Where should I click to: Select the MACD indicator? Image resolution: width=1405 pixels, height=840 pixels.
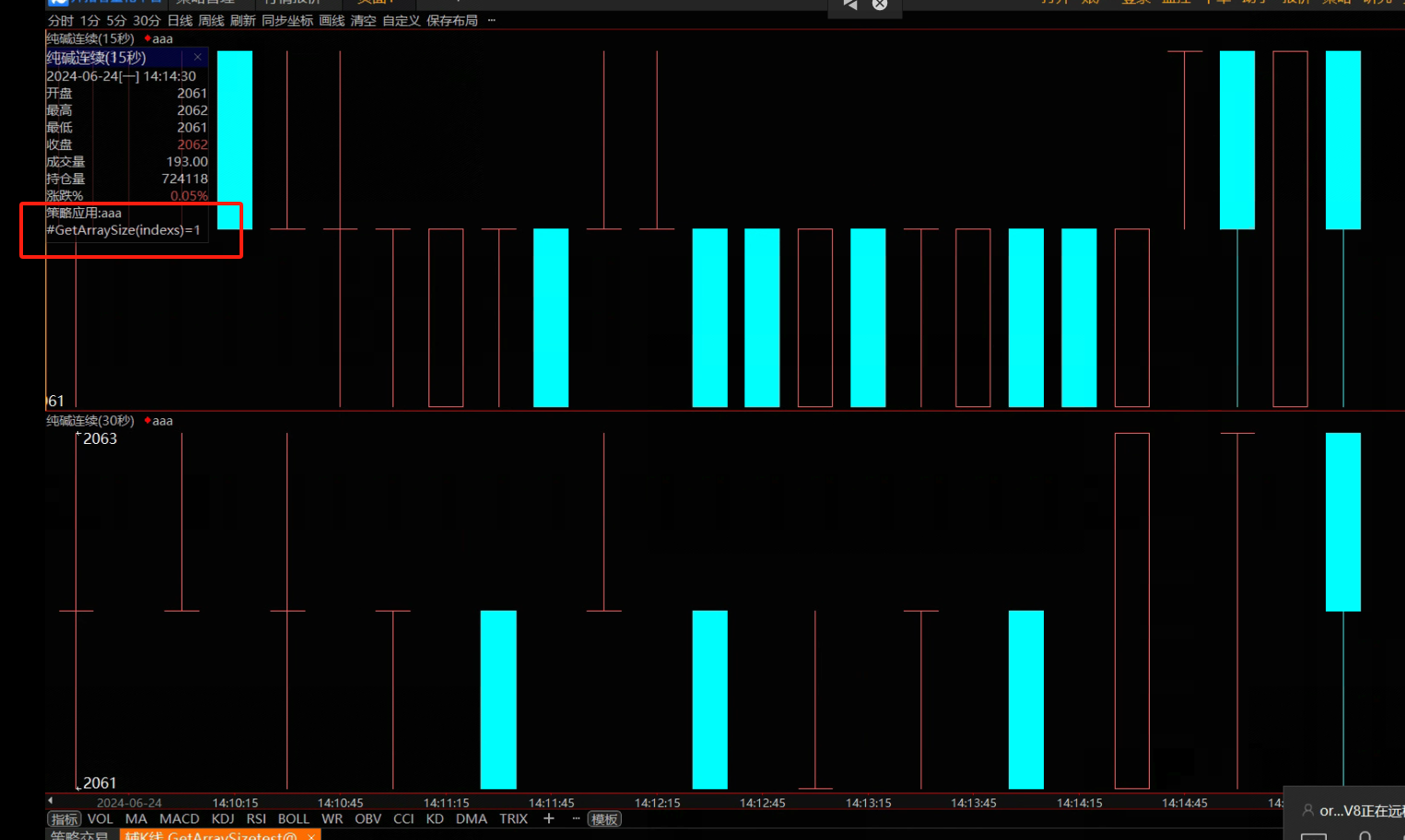180,819
